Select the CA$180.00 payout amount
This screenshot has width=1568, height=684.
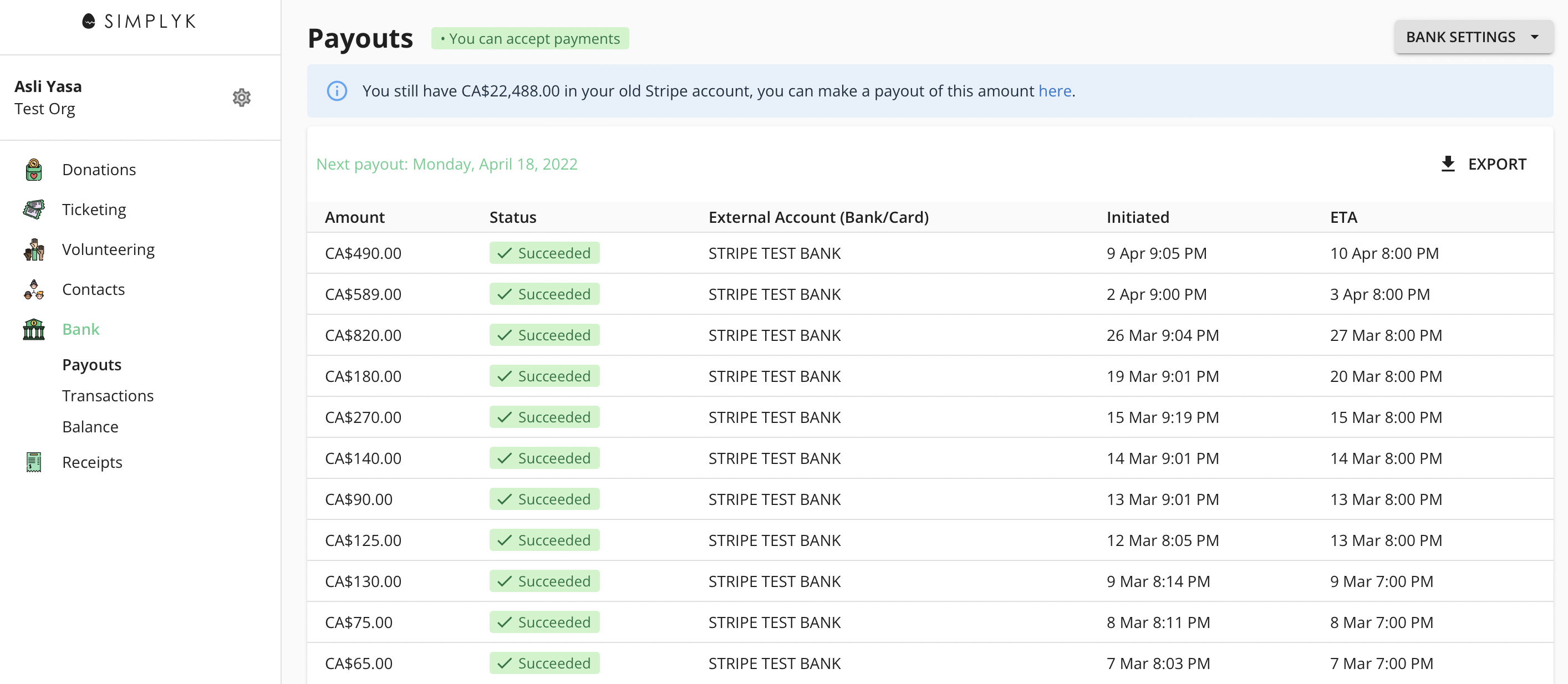point(363,377)
